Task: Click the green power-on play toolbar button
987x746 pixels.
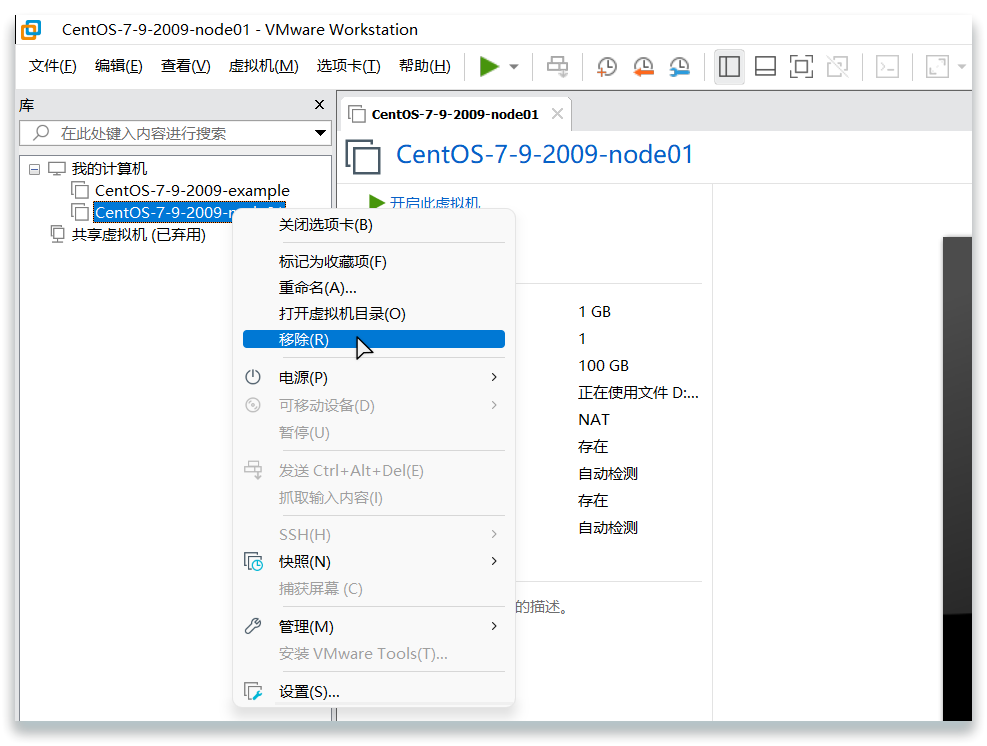Action: [489, 66]
